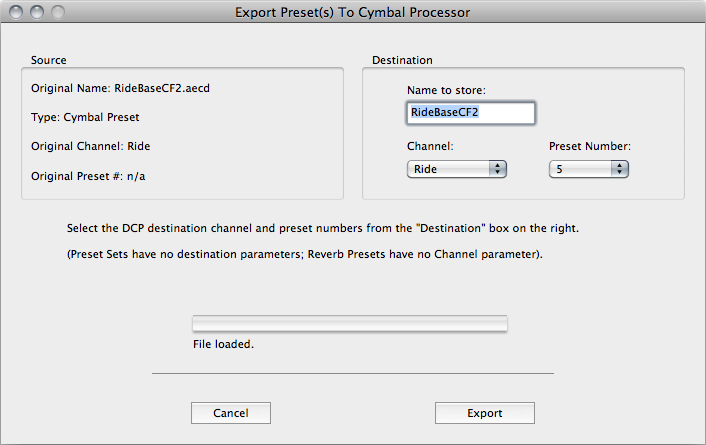Click the Name to store label
Image resolution: width=706 pixels, height=445 pixels.
(x=446, y=90)
